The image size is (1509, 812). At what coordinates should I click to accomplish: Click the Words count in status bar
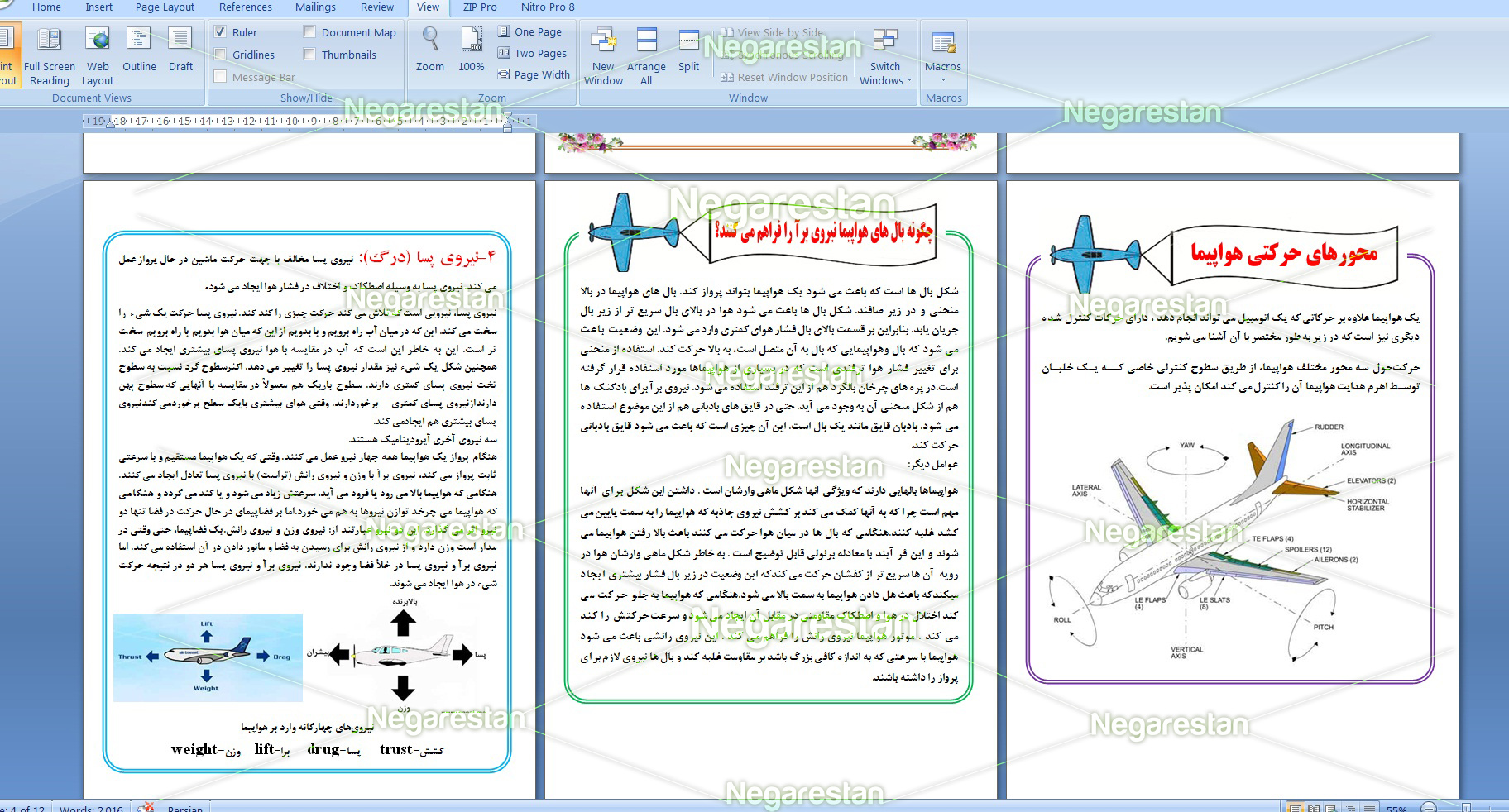click(x=91, y=808)
